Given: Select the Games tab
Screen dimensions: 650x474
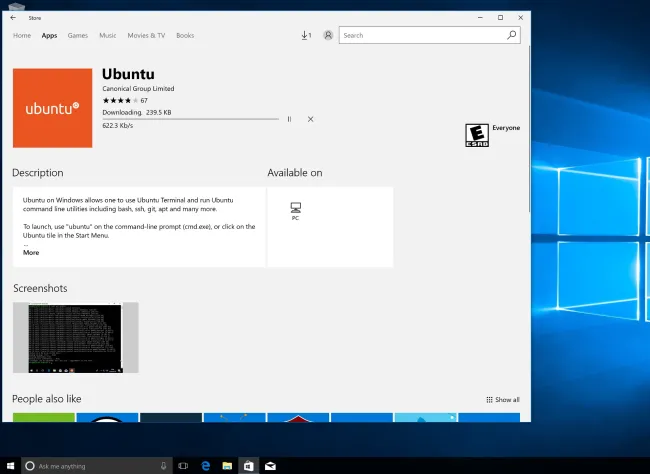Looking at the screenshot, I should [77, 36].
